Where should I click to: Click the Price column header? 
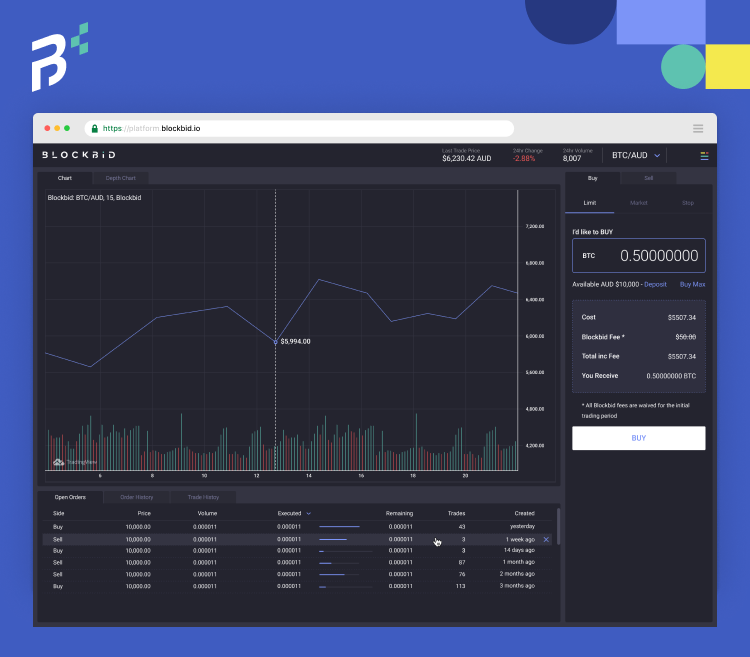tap(144, 514)
